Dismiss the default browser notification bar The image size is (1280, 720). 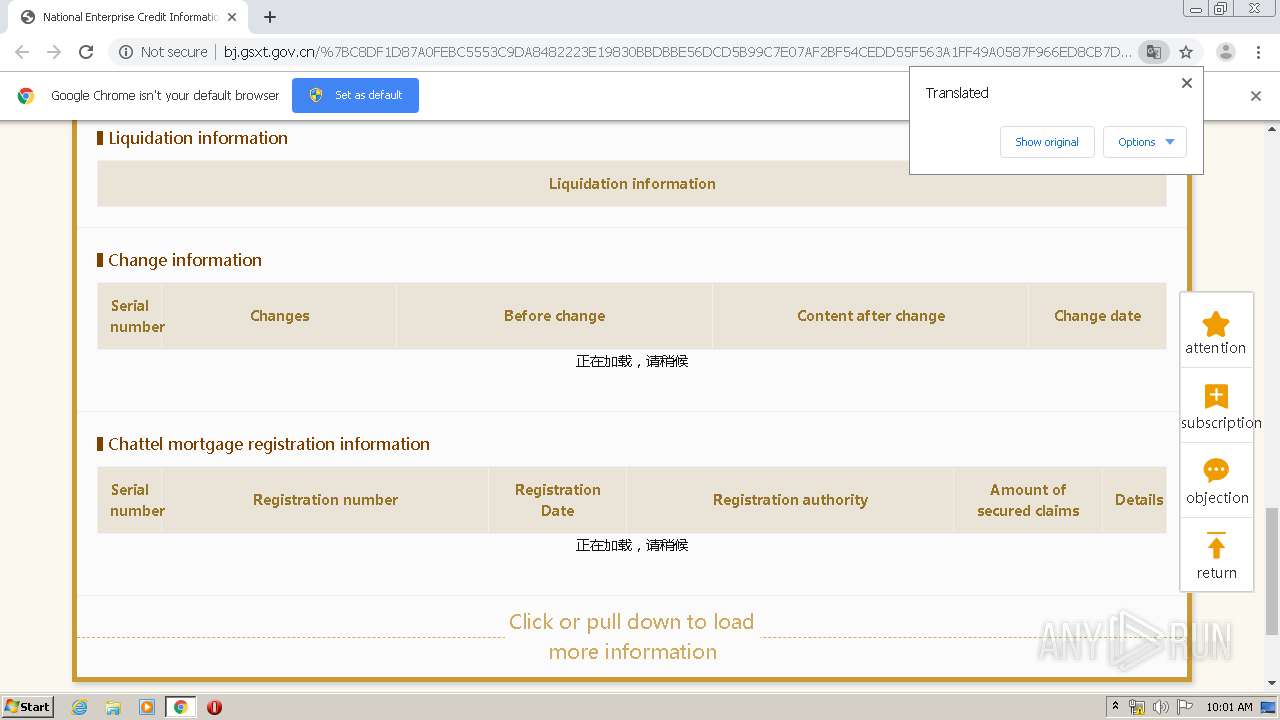pos(1256,96)
